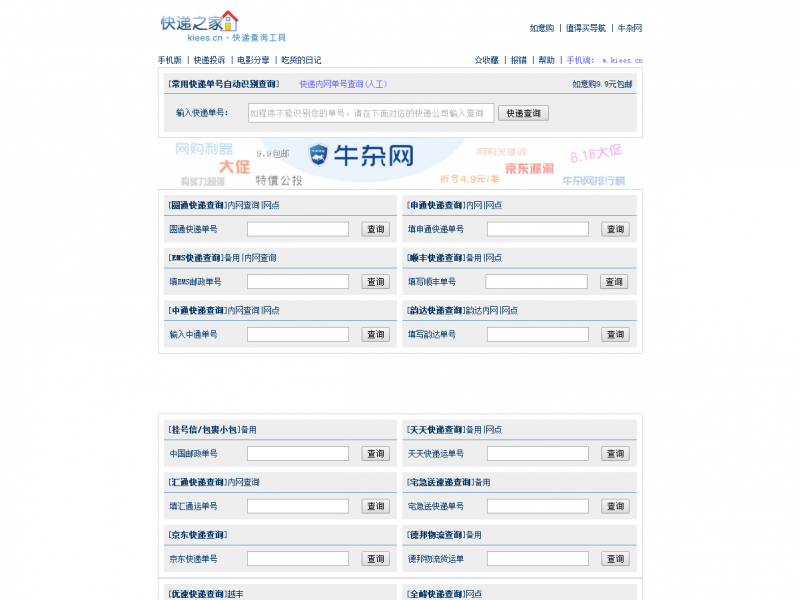The height and width of the screenshot is (600, 800).
Task: Focus the 输入中通单号 input field
Action: (x=298, y=334)
